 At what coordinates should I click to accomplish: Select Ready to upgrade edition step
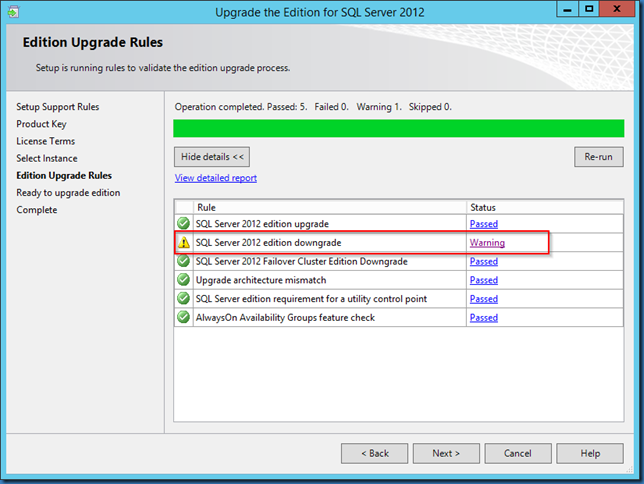[x=68, y=193]
